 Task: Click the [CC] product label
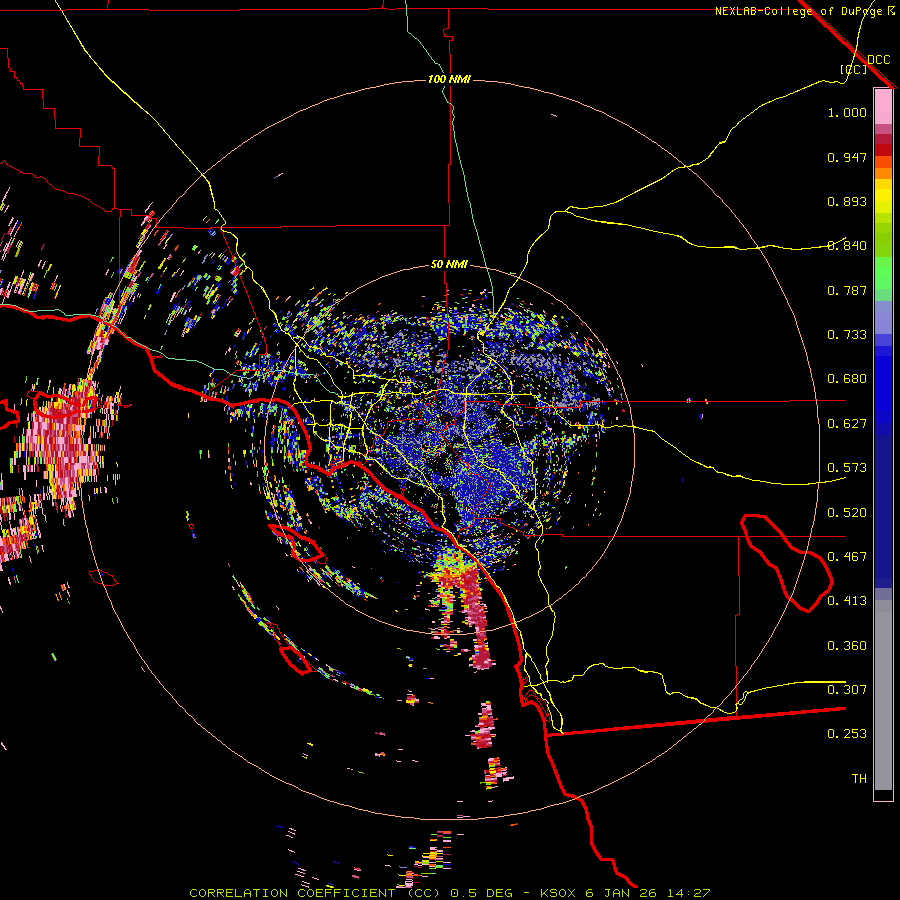tap(854, 69)
